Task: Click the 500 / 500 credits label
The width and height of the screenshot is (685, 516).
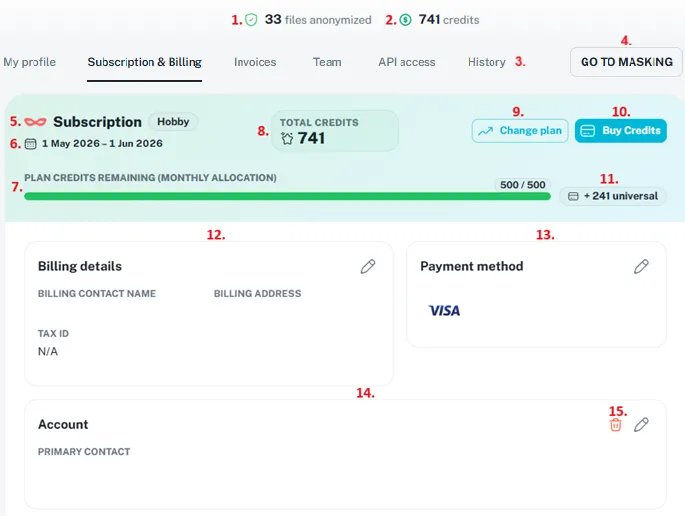Action: 522,185
